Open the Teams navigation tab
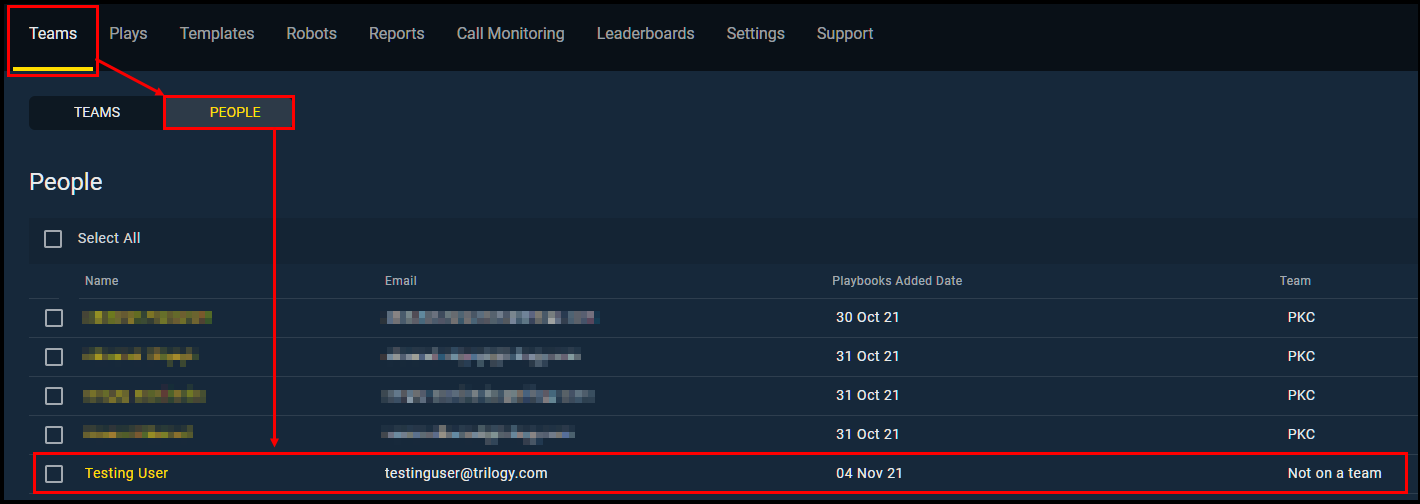 click(53, 34)
